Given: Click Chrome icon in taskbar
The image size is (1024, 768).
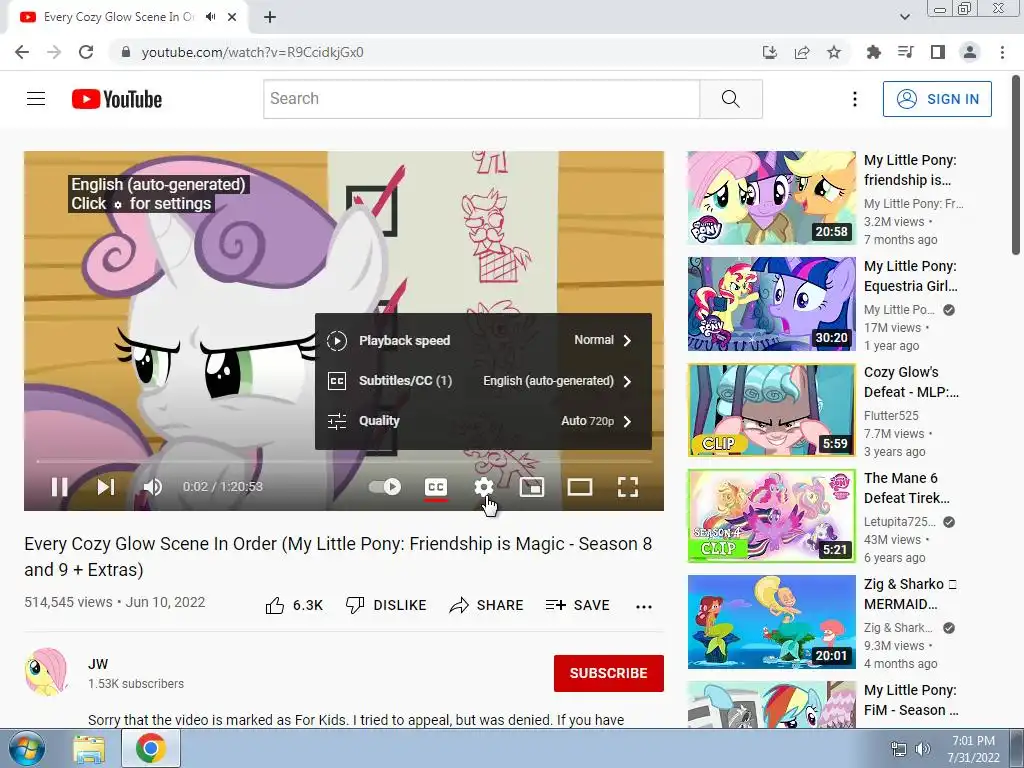Looking at the screenshot, I should click(x=150, y=748).
